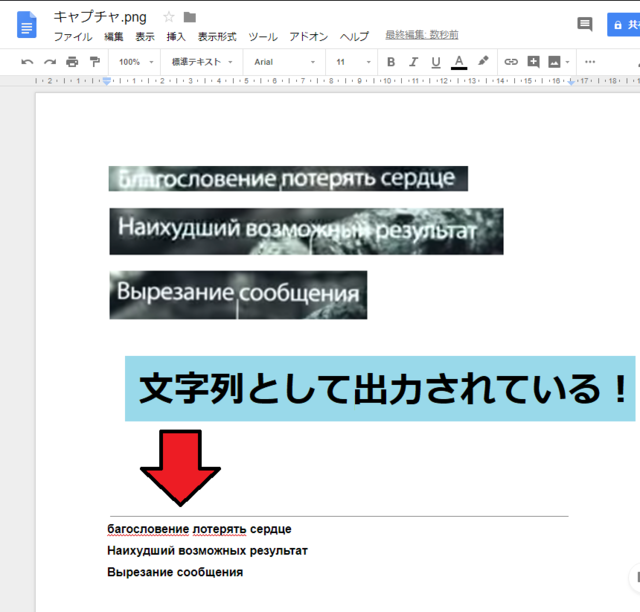Viewport: 640px width, 612px height.
Task: Open the 100% zoom dropdown
Action: pos(136,62)
